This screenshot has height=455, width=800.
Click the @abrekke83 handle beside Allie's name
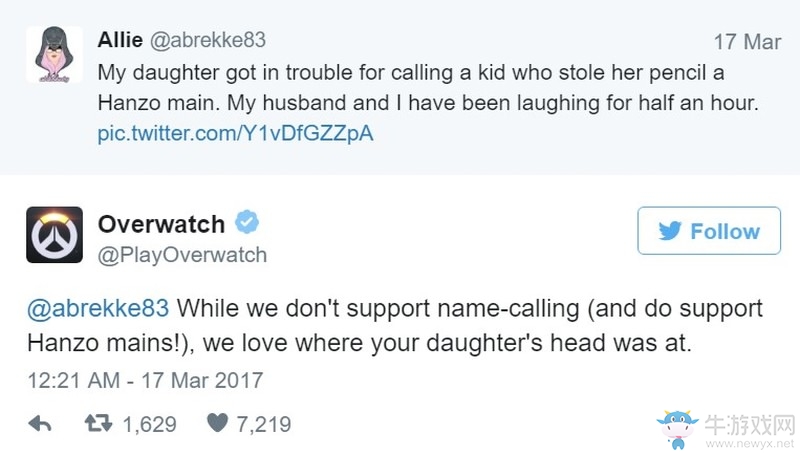pyautogui.click(x=209, y=41)
